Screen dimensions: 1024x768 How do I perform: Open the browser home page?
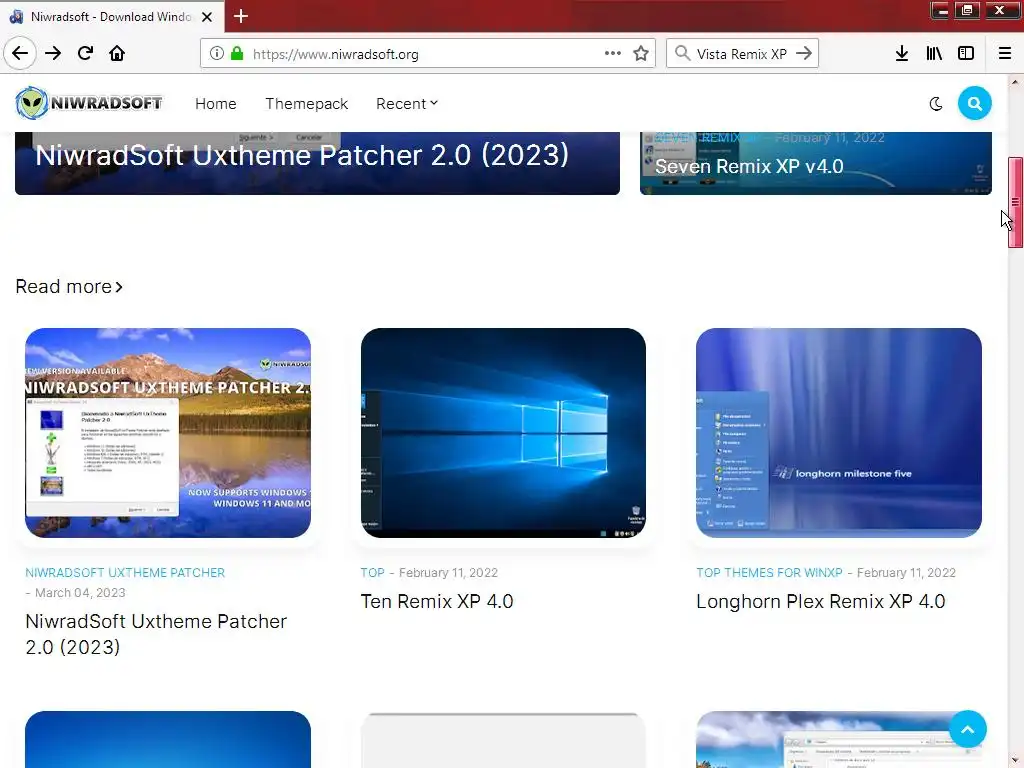coord(117,53)
